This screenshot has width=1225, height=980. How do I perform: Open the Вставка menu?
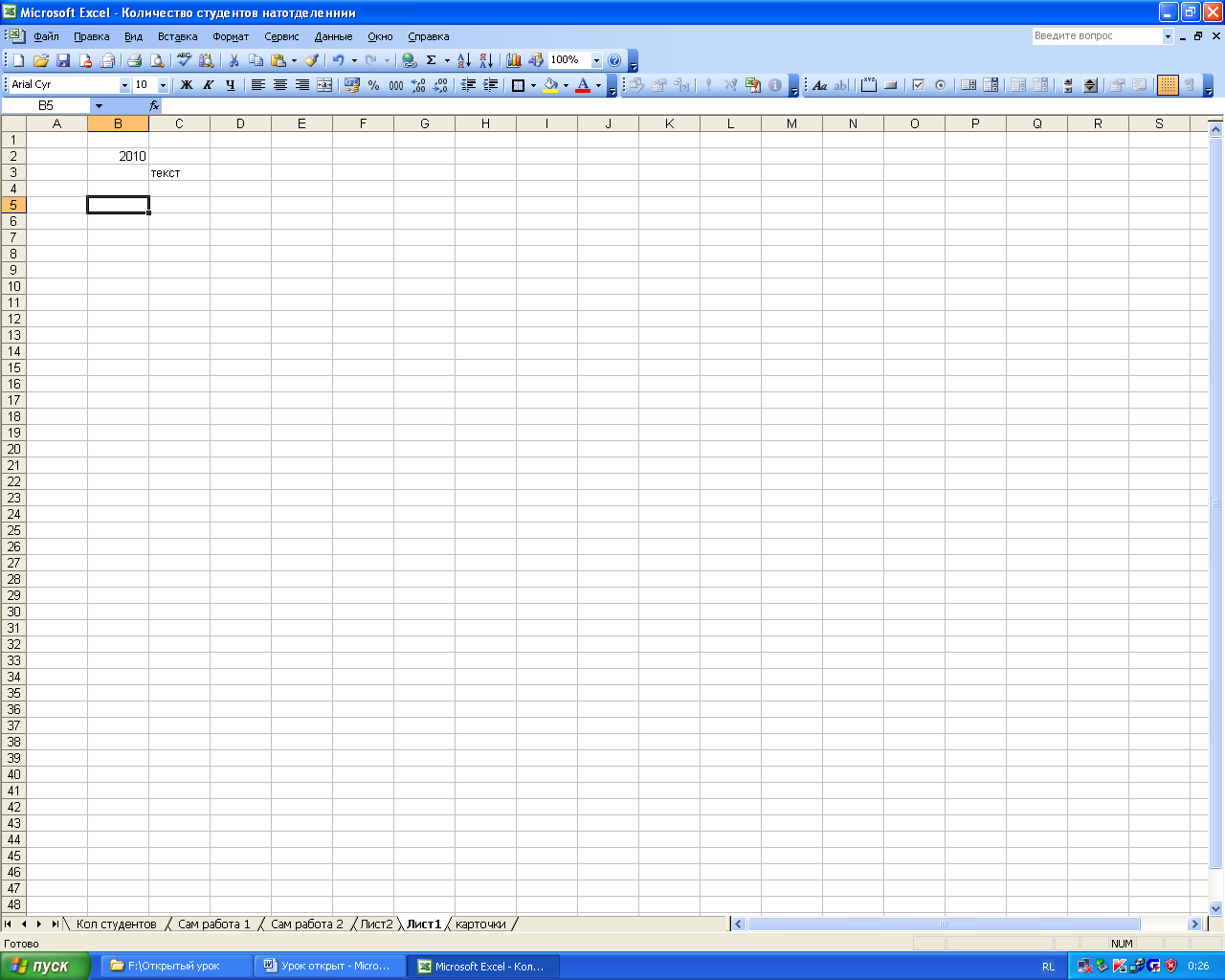click(178, 36)
